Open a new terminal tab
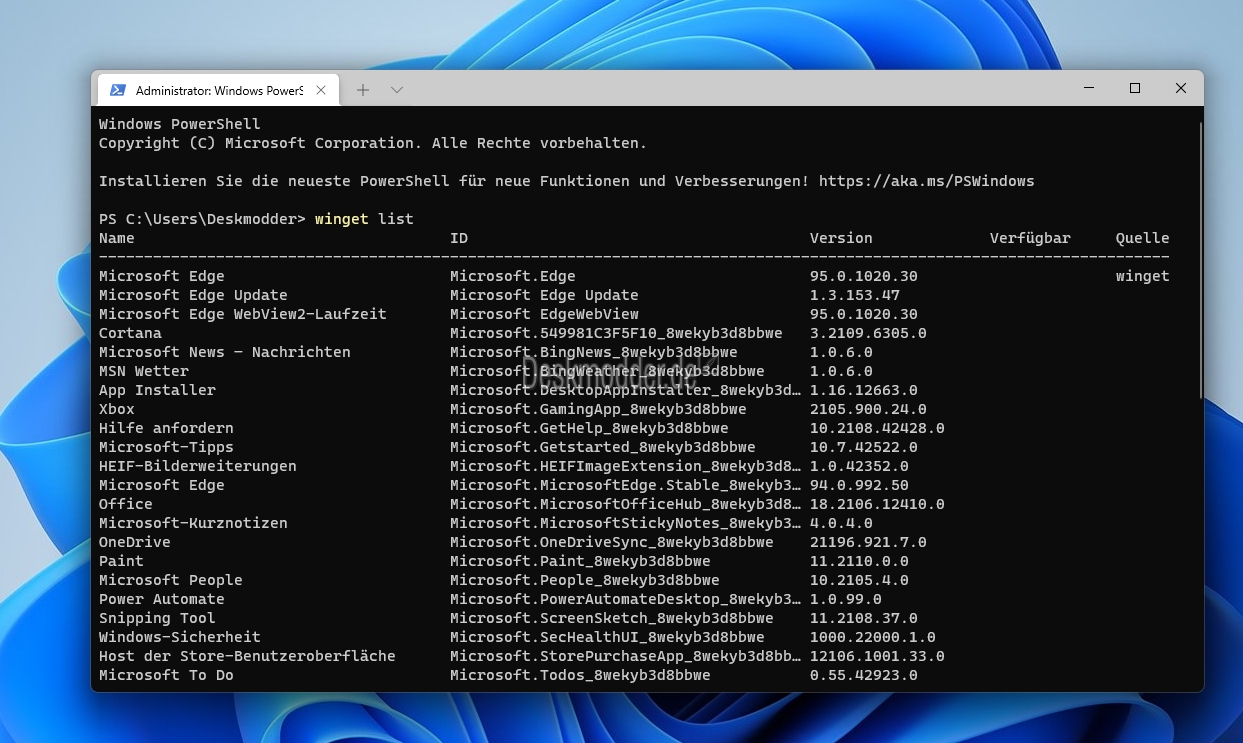The width and height of the screenshot is (1243, 743). click(363, 90)
